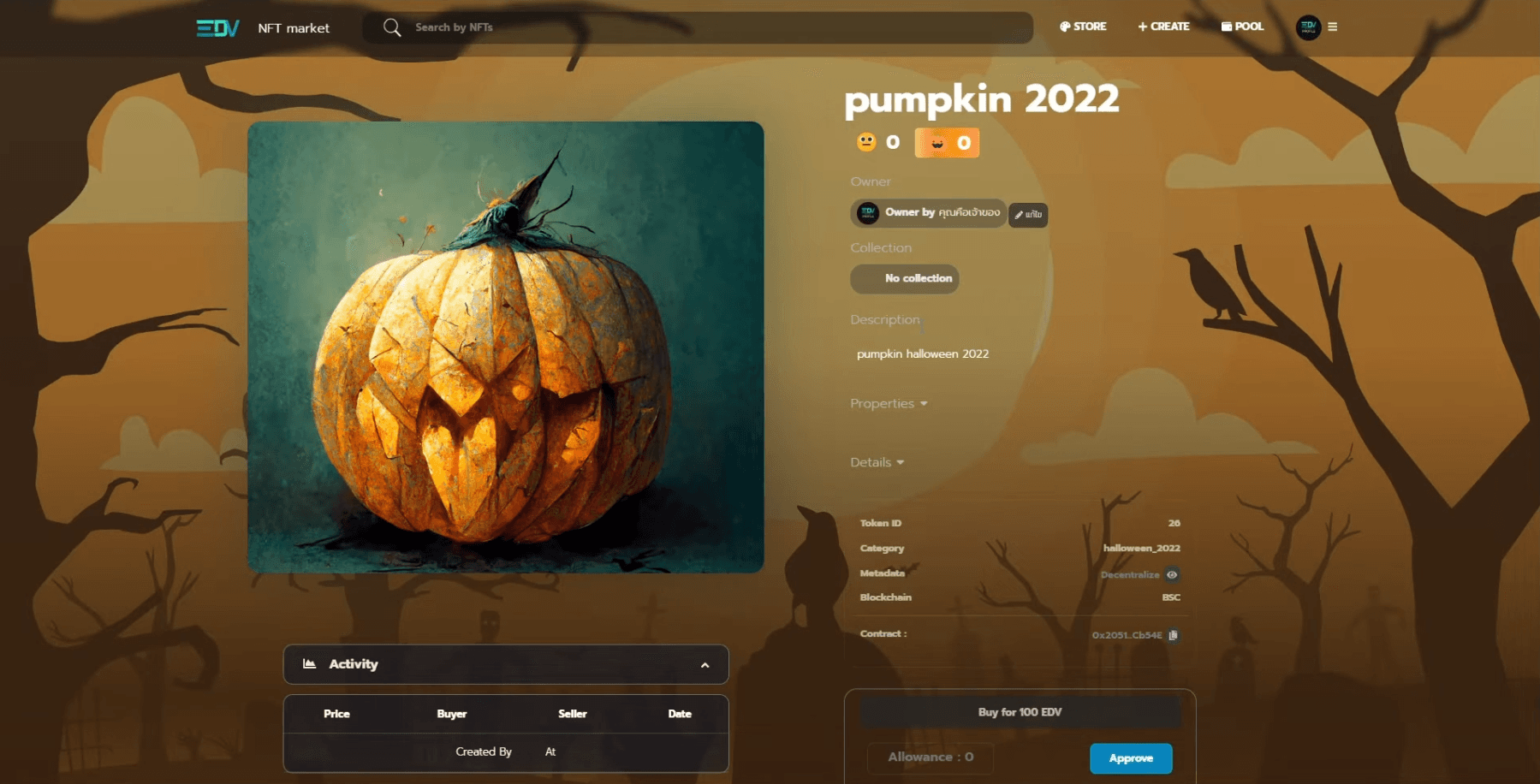Open the hamburger menu icon

[1332, 27]
